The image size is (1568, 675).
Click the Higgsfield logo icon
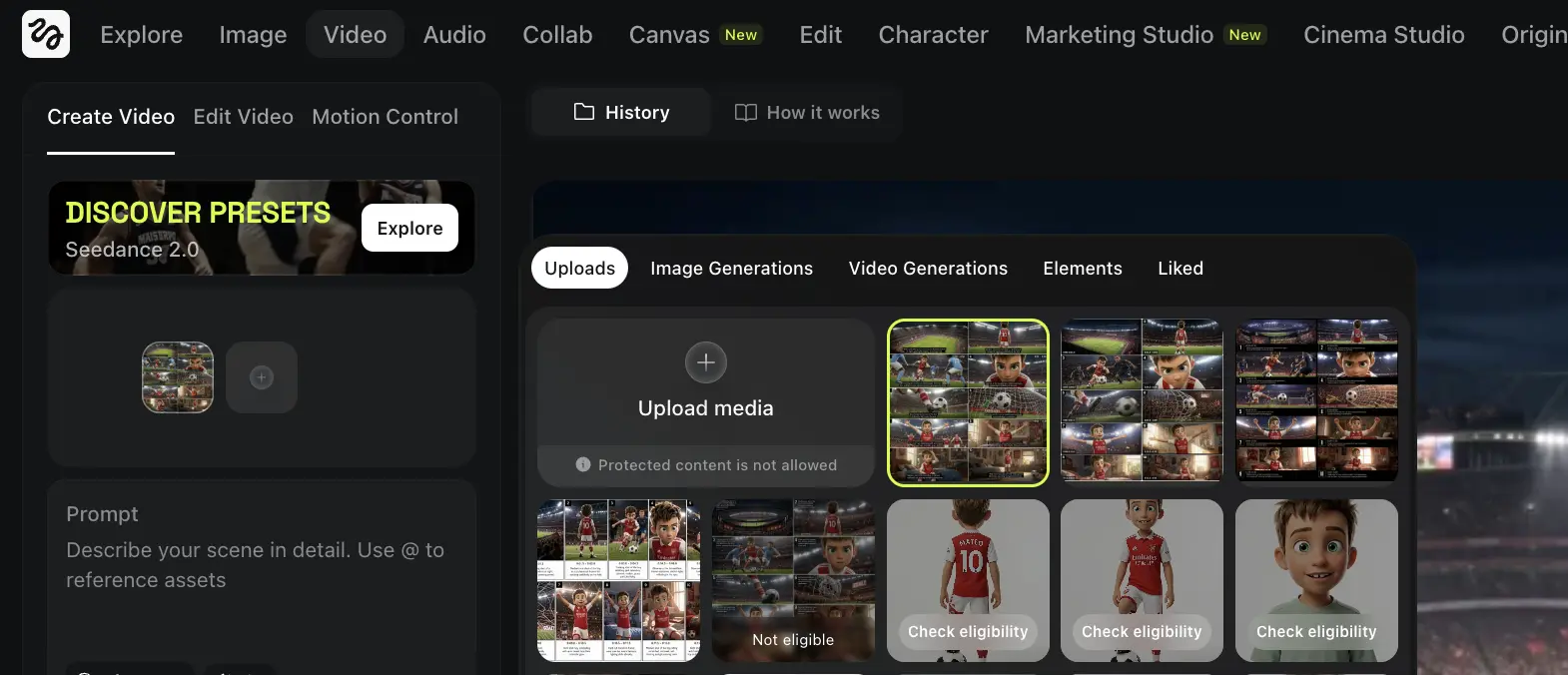coord(46,34)
